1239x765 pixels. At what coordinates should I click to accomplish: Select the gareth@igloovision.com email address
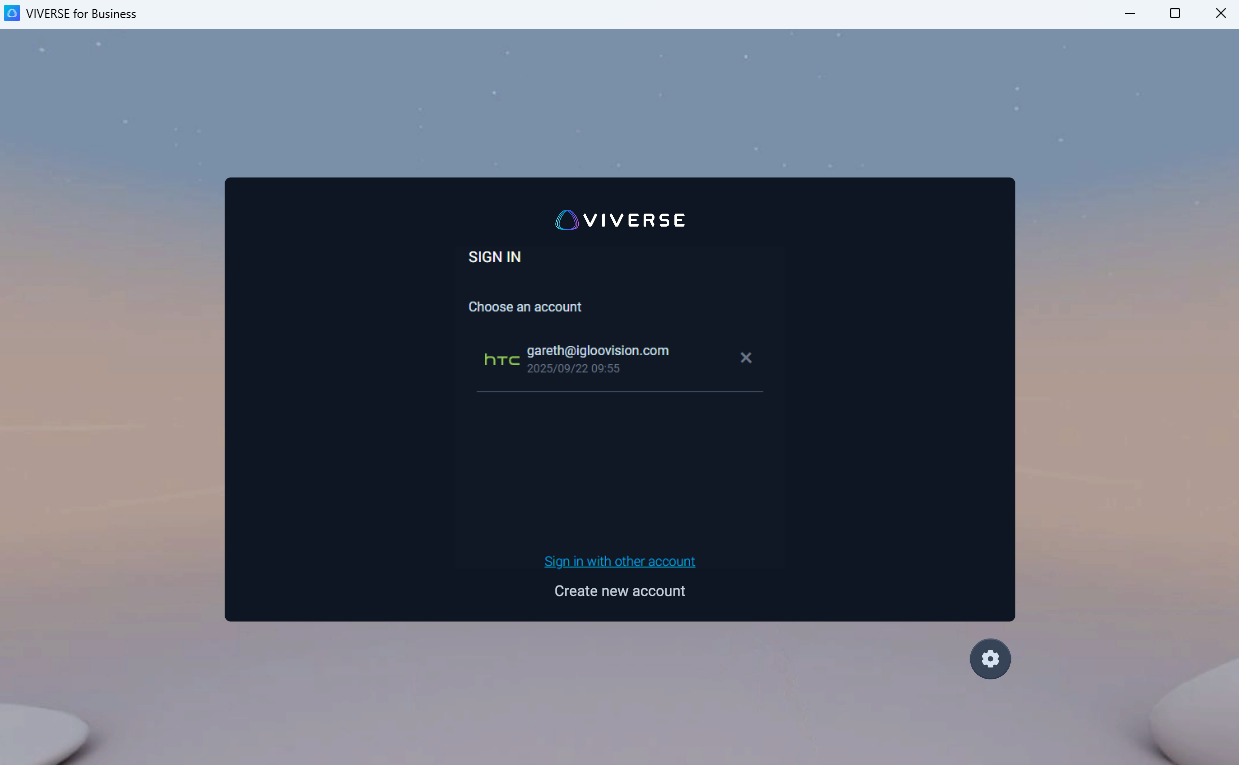[597, 350]
